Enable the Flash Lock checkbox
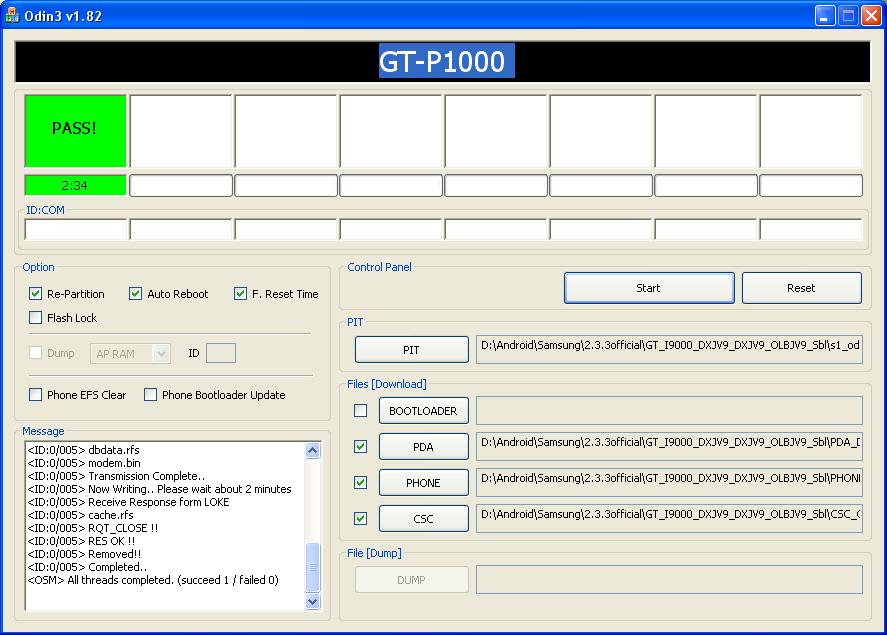Viewport: 887px width, 635px height. (x=35, y=318)
